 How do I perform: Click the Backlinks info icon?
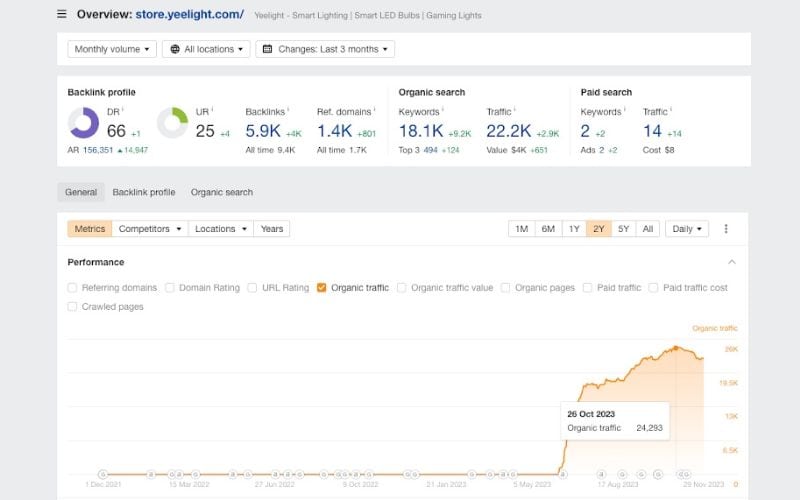click(x=288, y=109)
